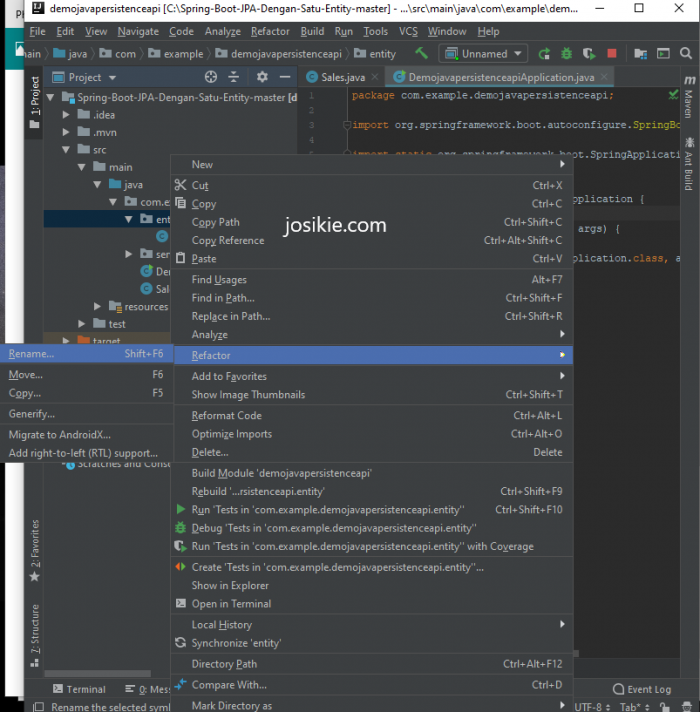Viewport: 700px width, 712px height.
Task: Click the UTF-8 encoding in status bar
Action: click(x=592, y=707)
